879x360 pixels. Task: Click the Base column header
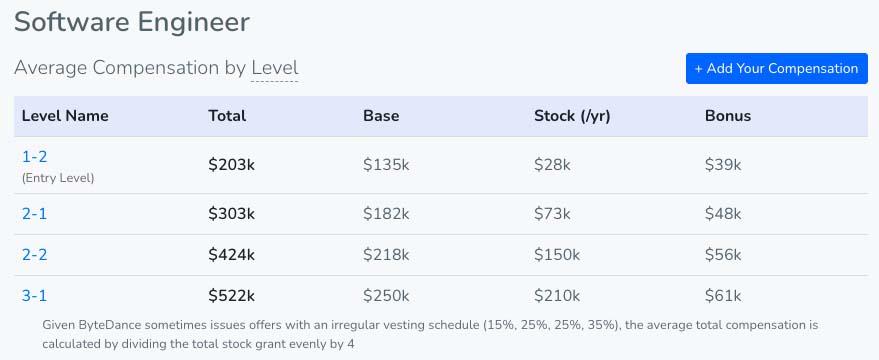click(381, 116)
